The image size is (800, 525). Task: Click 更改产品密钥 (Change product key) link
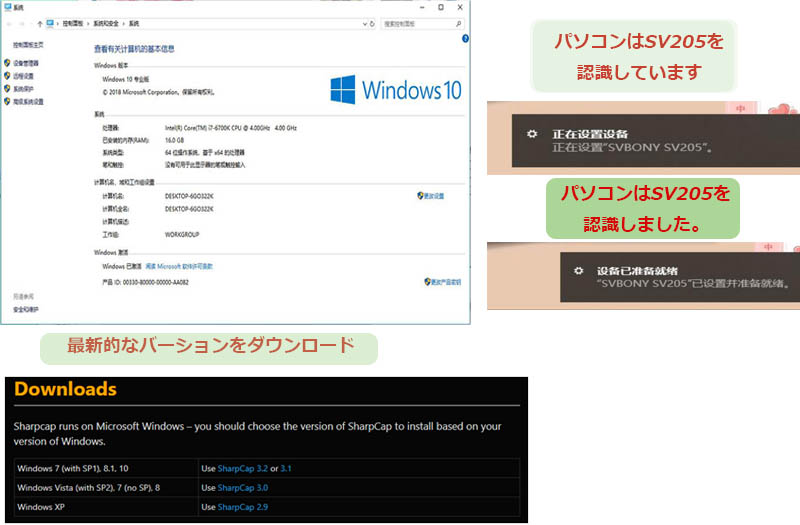point(443,283)
